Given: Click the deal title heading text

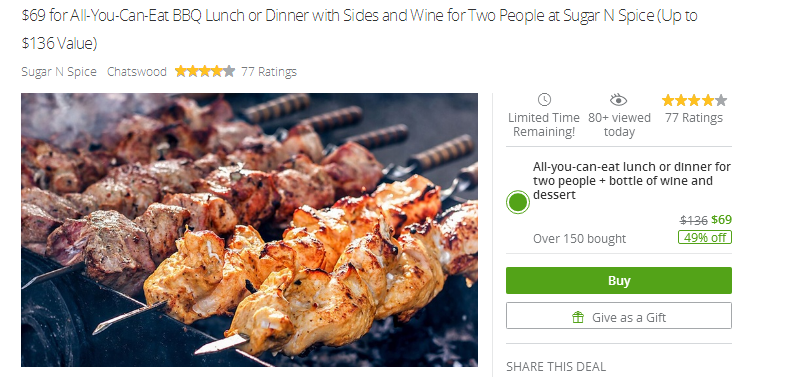Looking at the screenshot, I should 359,30.
